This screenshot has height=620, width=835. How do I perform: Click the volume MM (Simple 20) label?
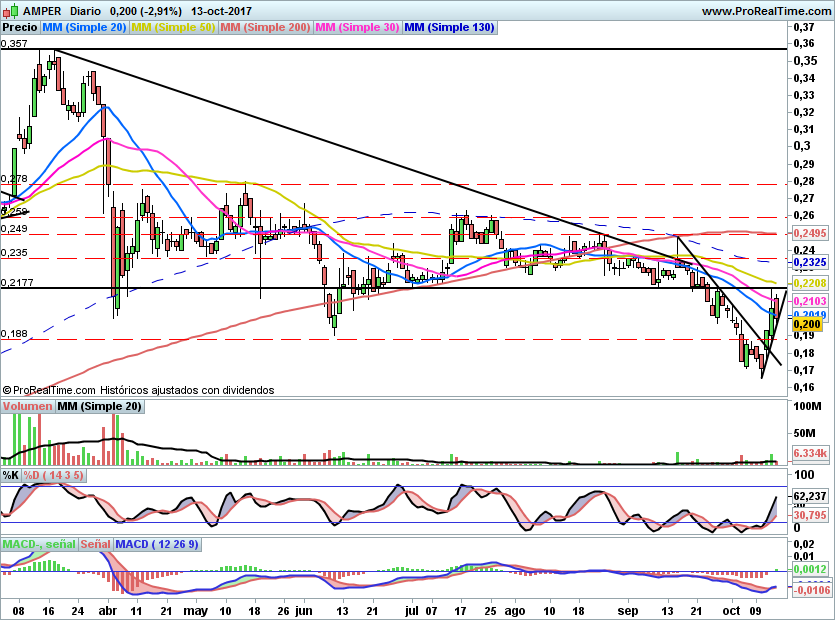tap(99, 406)
